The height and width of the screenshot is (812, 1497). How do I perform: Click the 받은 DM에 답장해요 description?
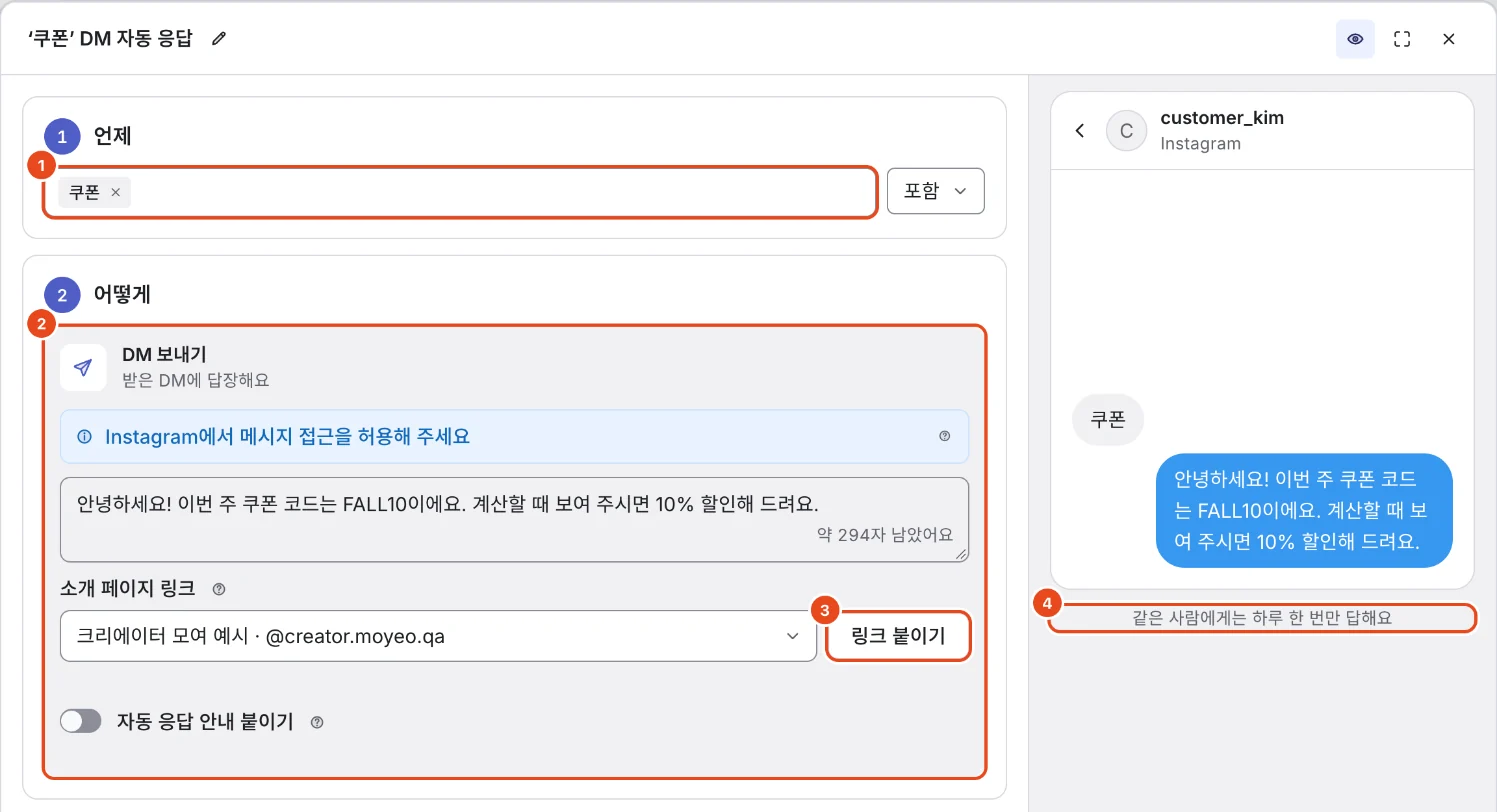click(x=196, y=380)
